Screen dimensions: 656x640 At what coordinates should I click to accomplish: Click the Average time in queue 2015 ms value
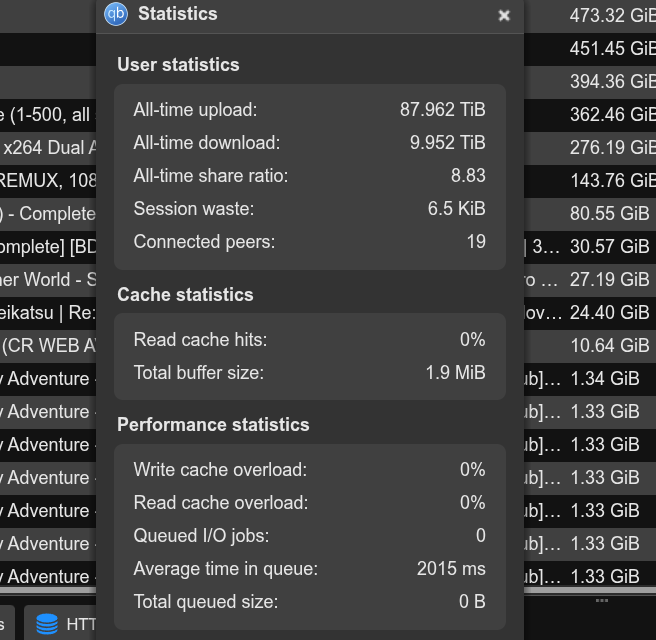click(451, 568)
